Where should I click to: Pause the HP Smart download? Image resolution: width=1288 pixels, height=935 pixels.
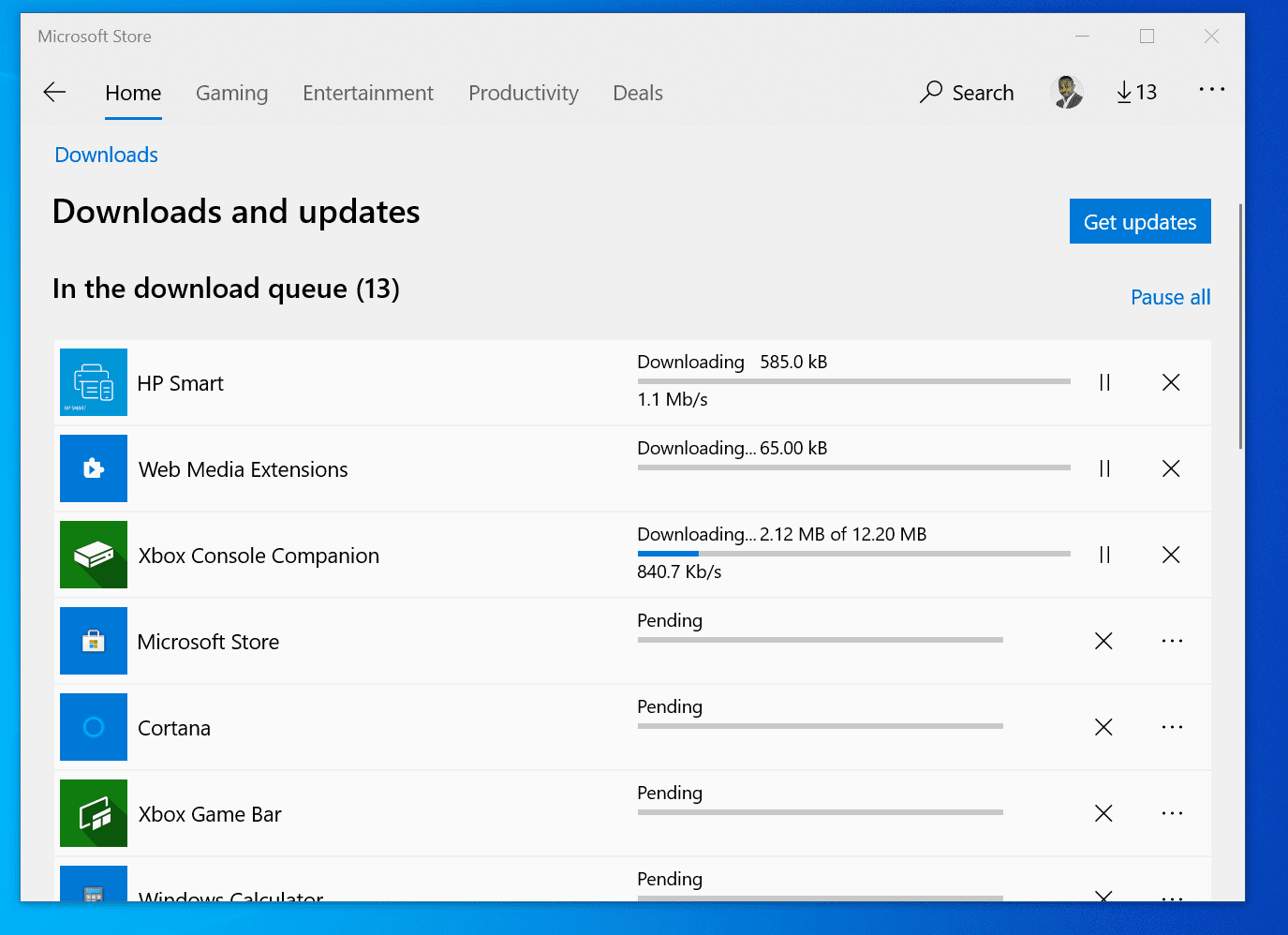[x=1104, y=382]
